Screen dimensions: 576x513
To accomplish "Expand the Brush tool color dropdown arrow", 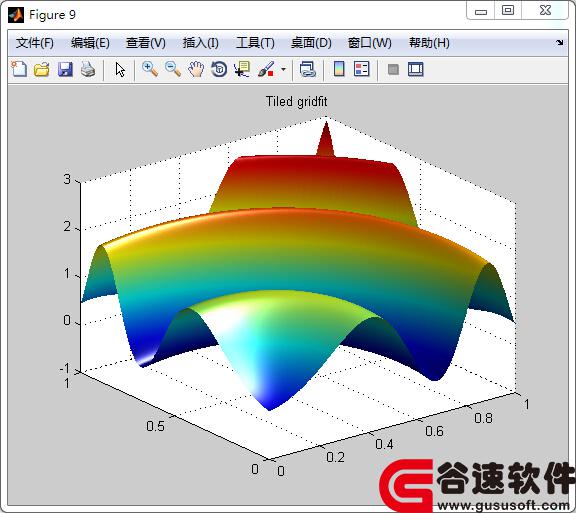I will pos(283,69).
